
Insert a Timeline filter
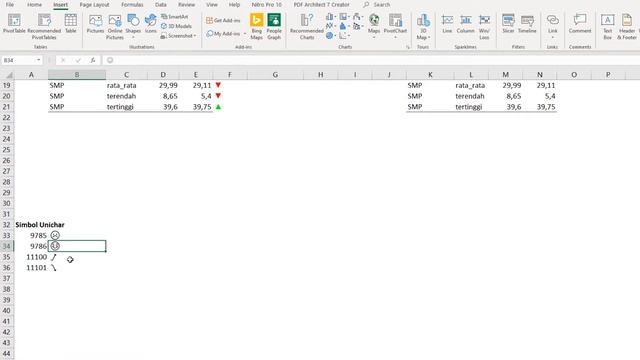tap(527, 23)
